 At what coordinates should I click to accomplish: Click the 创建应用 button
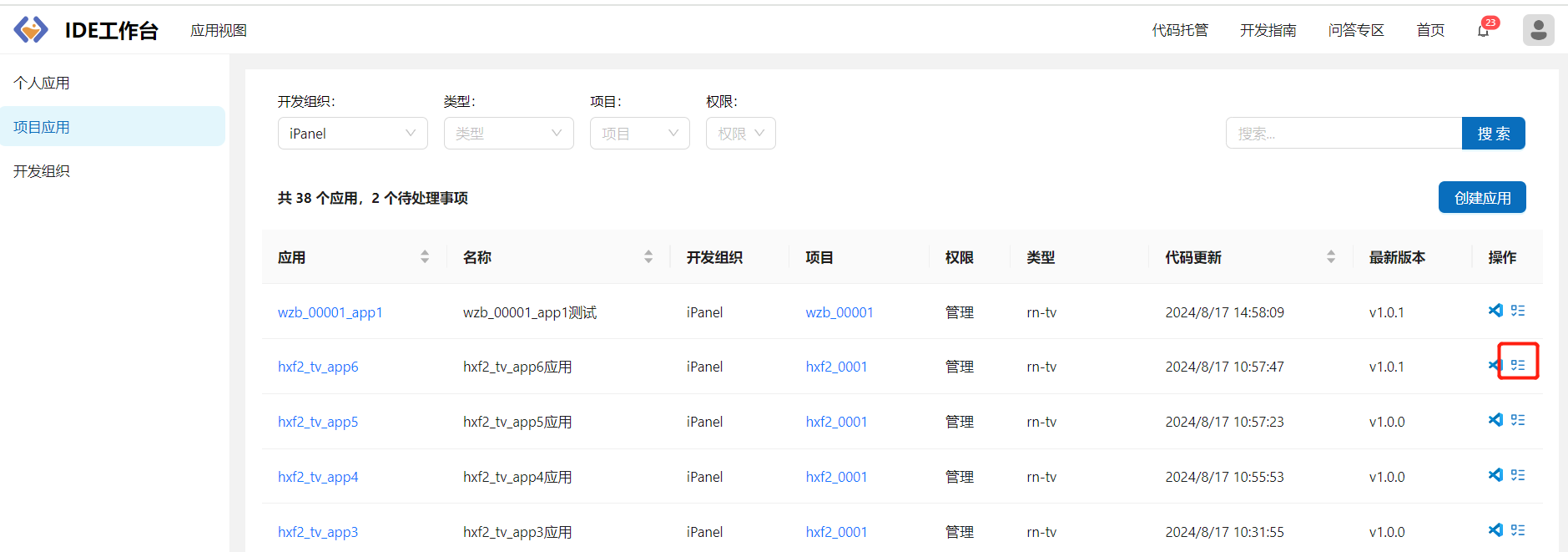tap(1482, 198)
